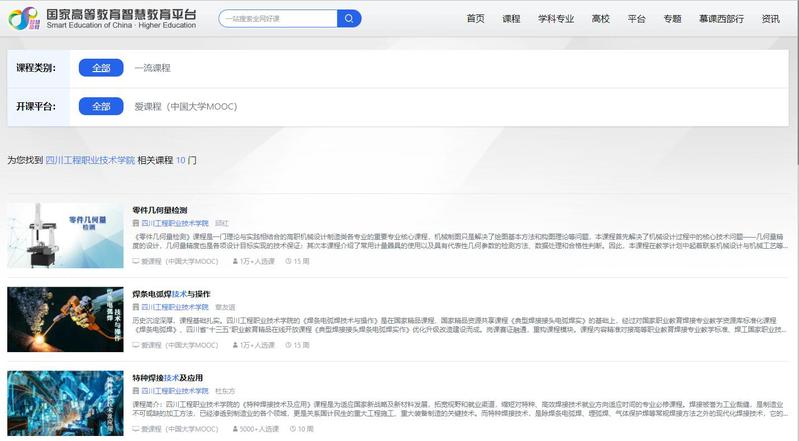Screen dimensions: 799x441
Task: Click the platform logo in header
Action: [102, 18]
